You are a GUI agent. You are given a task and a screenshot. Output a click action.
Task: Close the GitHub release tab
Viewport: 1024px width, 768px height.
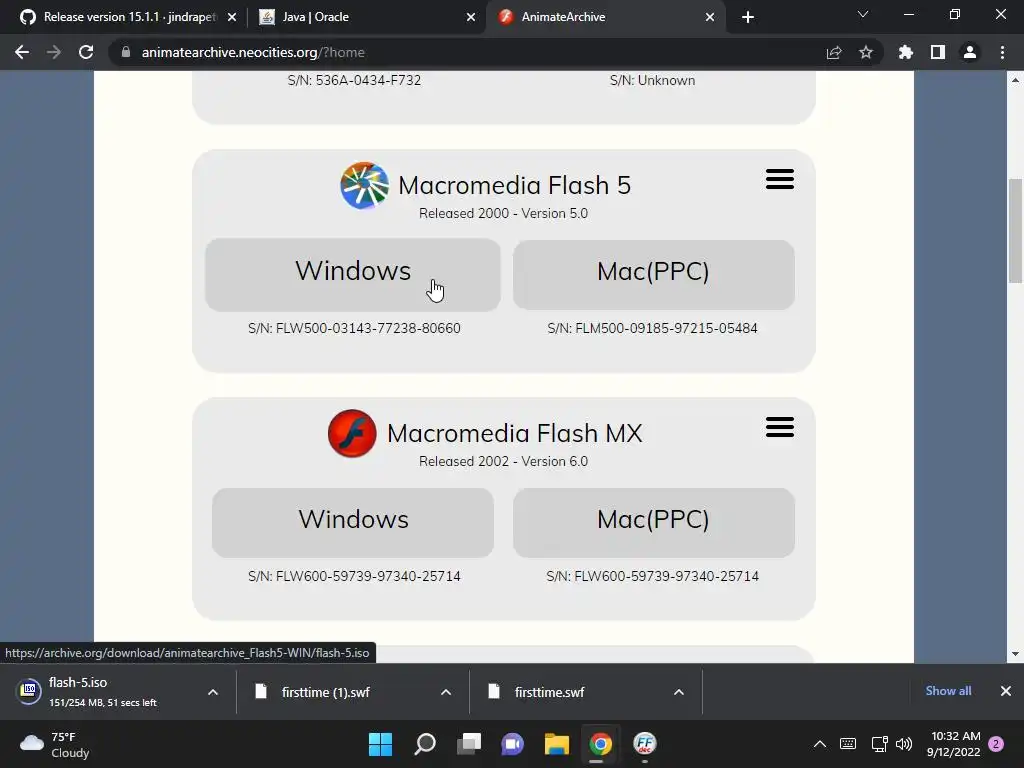(x=232, y=17)
